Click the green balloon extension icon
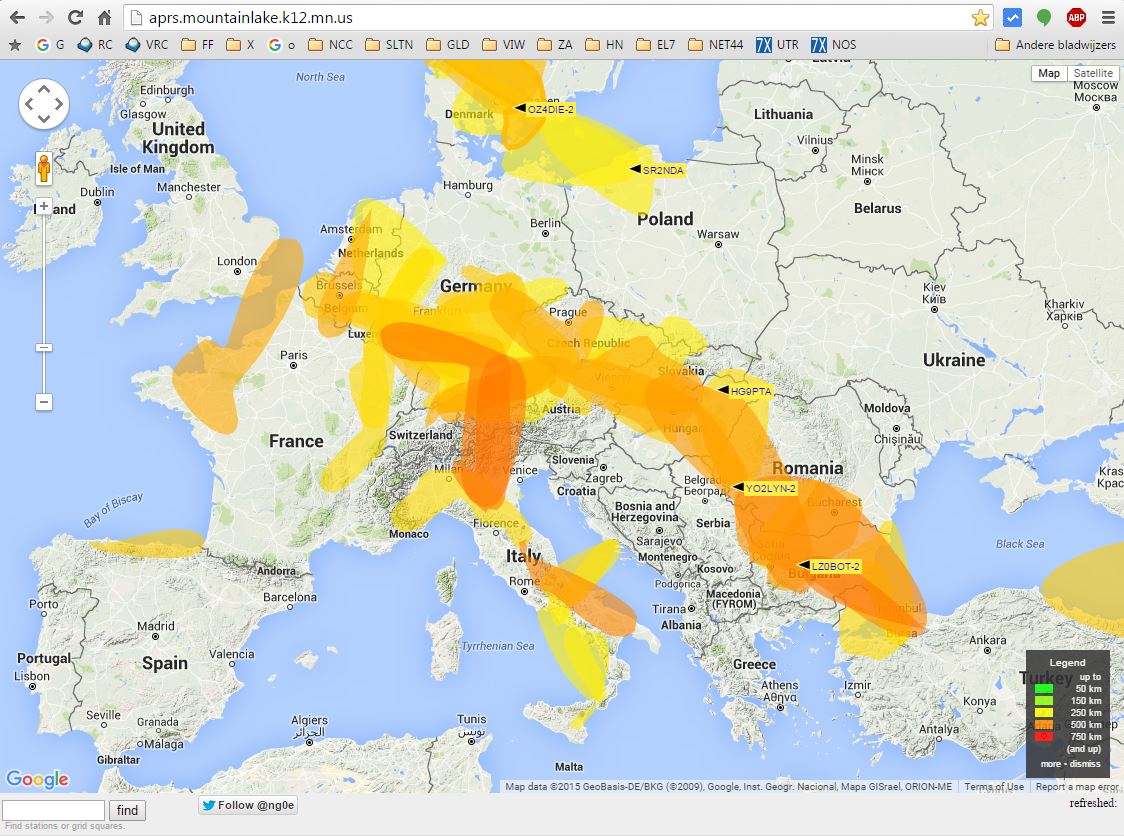 (1044, 17)
